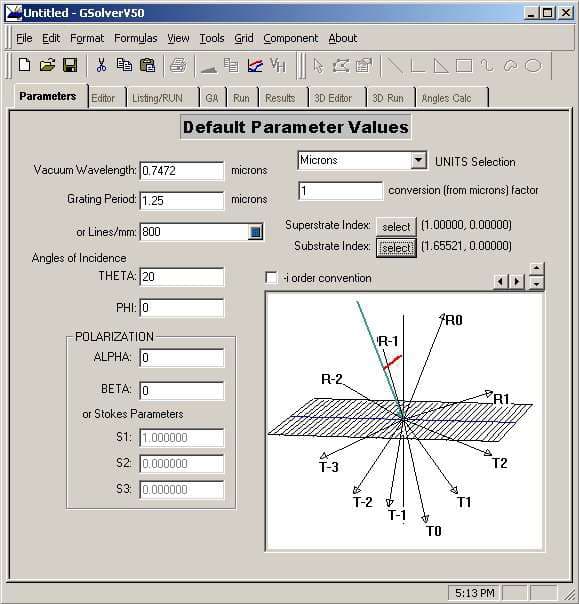Image resolution: width=579 pixels, height=604 pixels.
Task: Click the diagram rotate-right arrow
Action: tap(517, 282)
